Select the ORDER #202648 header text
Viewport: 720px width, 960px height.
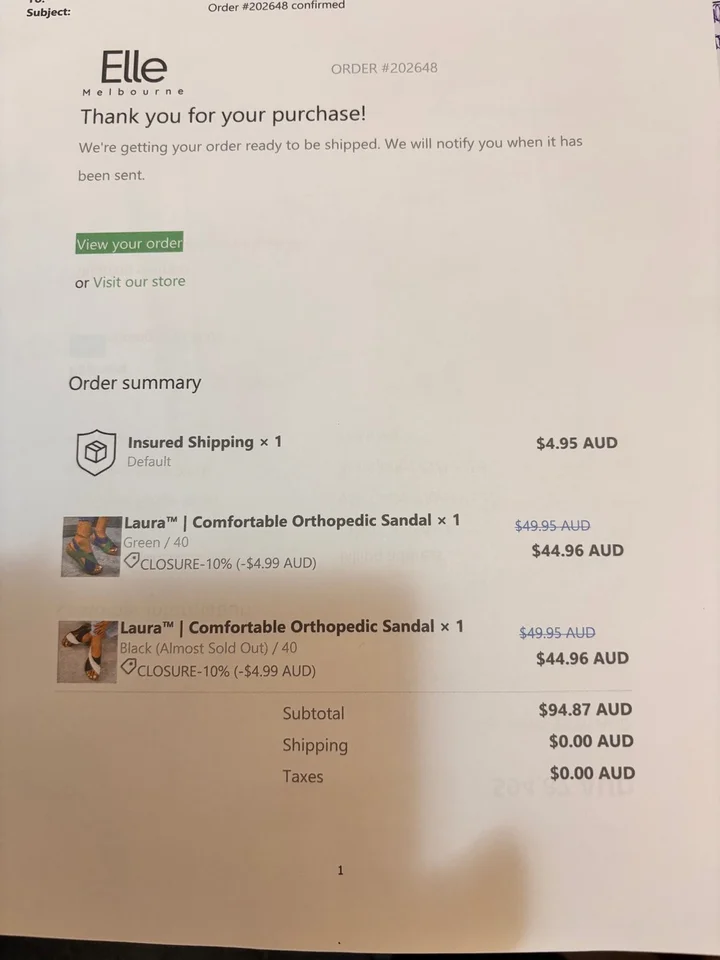pyautogui.click(x=384, y=68)
